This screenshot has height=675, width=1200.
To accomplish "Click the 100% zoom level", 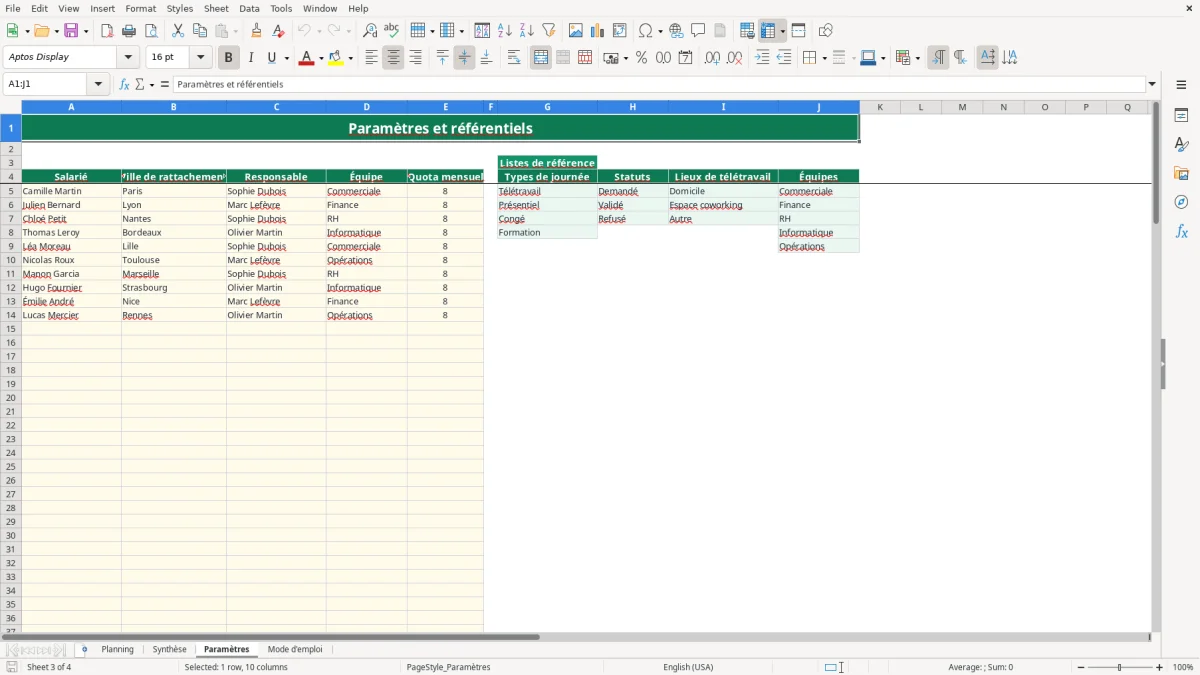I will [x=1183, y=667].
